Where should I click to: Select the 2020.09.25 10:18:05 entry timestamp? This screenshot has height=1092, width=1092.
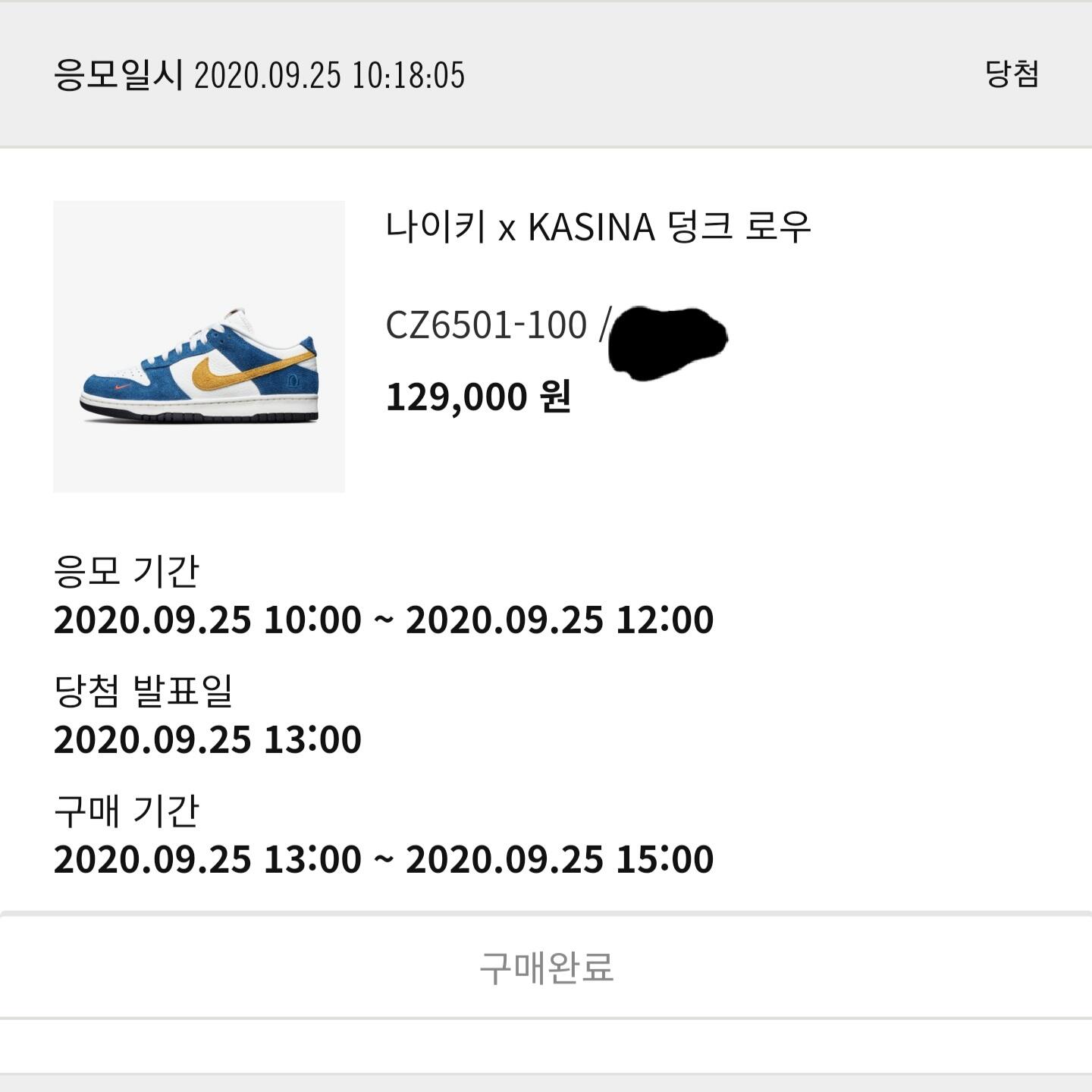point(329,76)
